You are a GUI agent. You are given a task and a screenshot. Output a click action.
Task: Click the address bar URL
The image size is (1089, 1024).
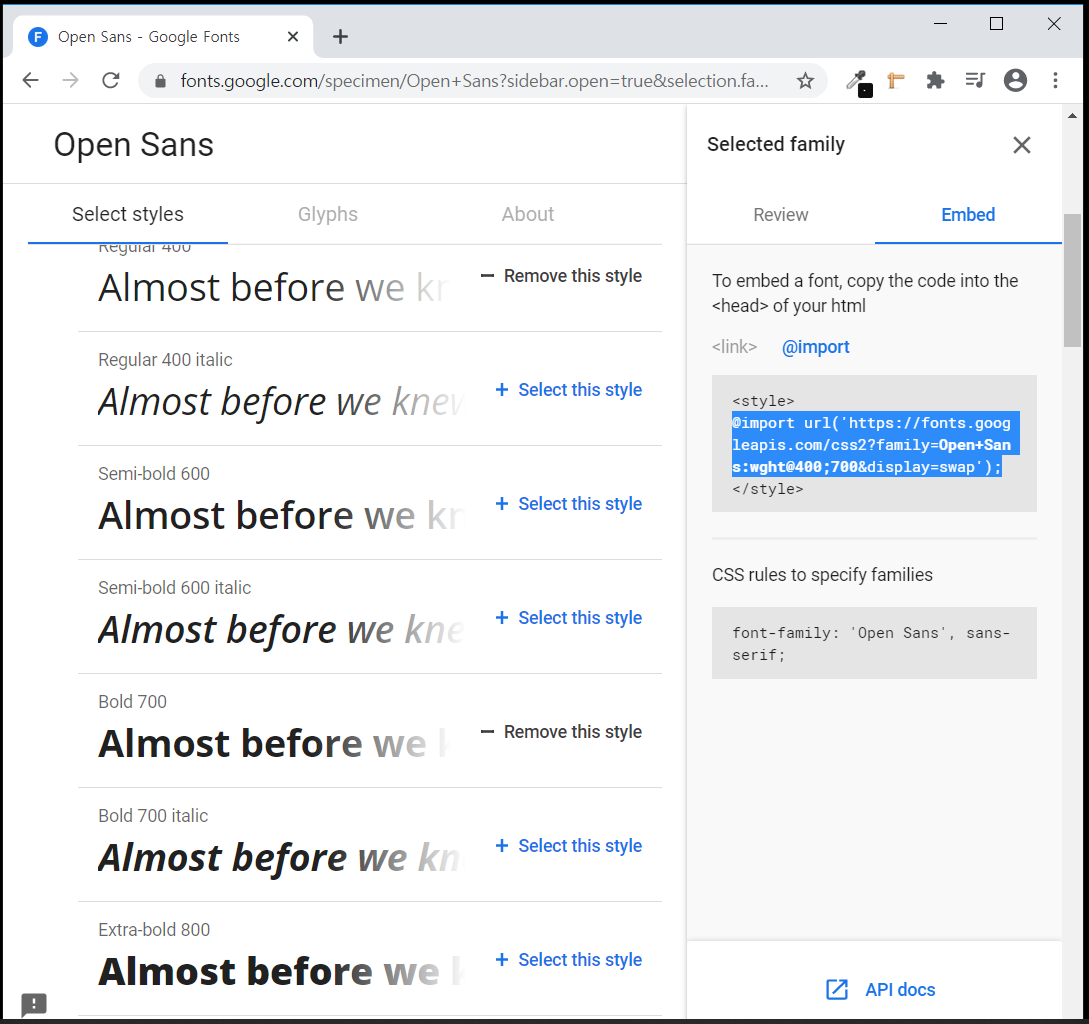[x=474, y=81]
